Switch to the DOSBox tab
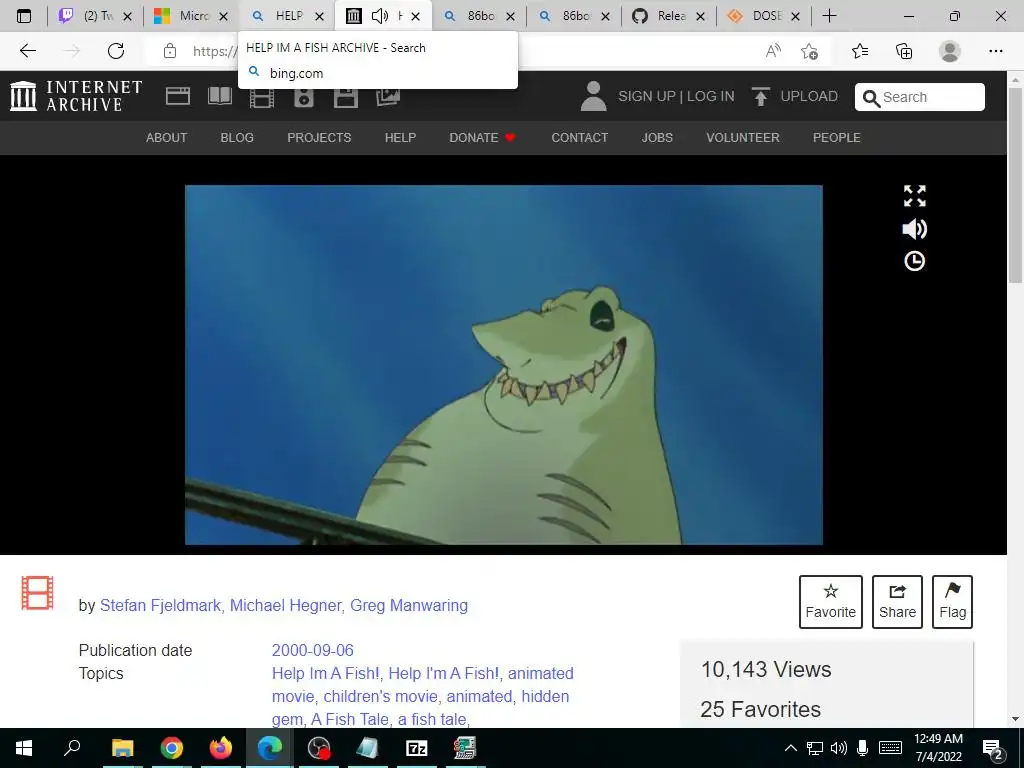1024x768 pixels. [763, 16]
